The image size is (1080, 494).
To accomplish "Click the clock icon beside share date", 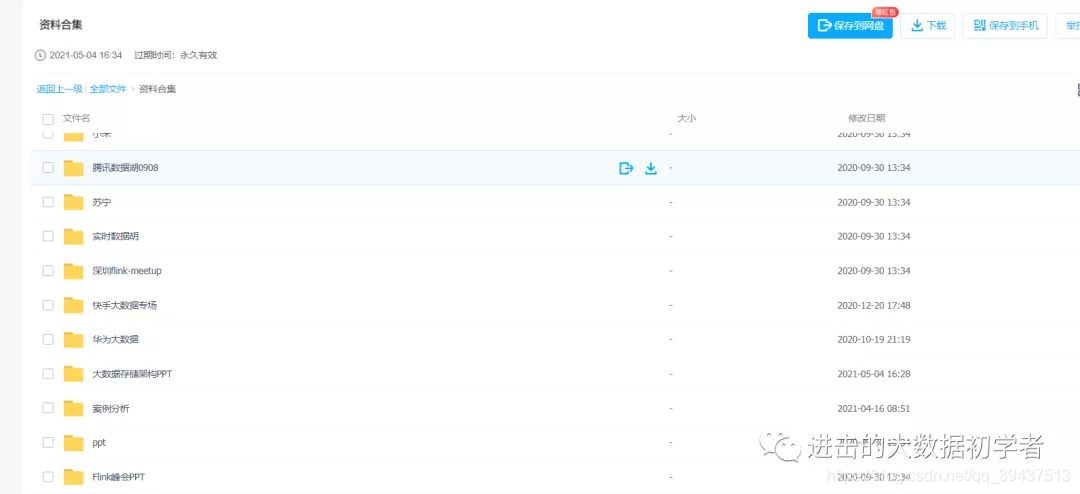I will (x=40, y=55).
